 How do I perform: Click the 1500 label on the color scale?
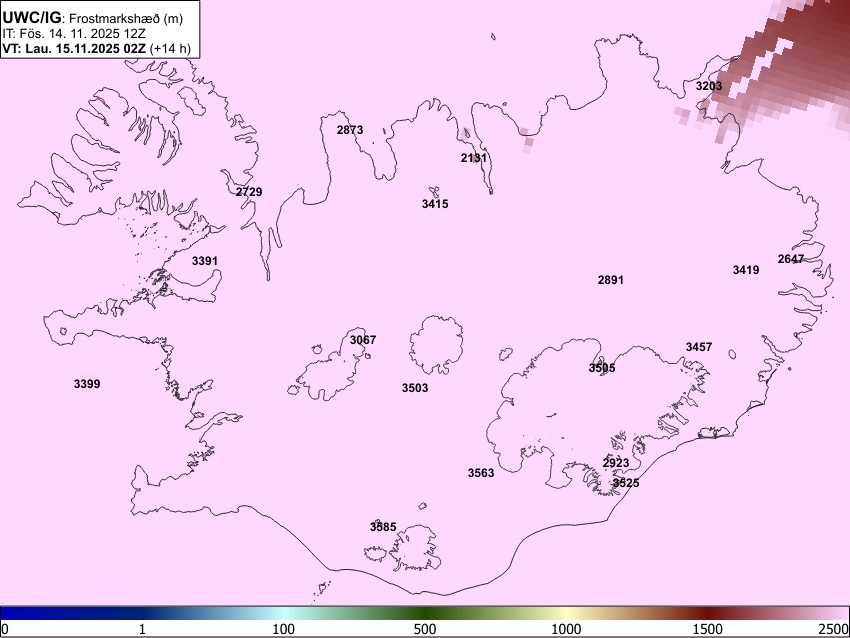pos(708,629)
